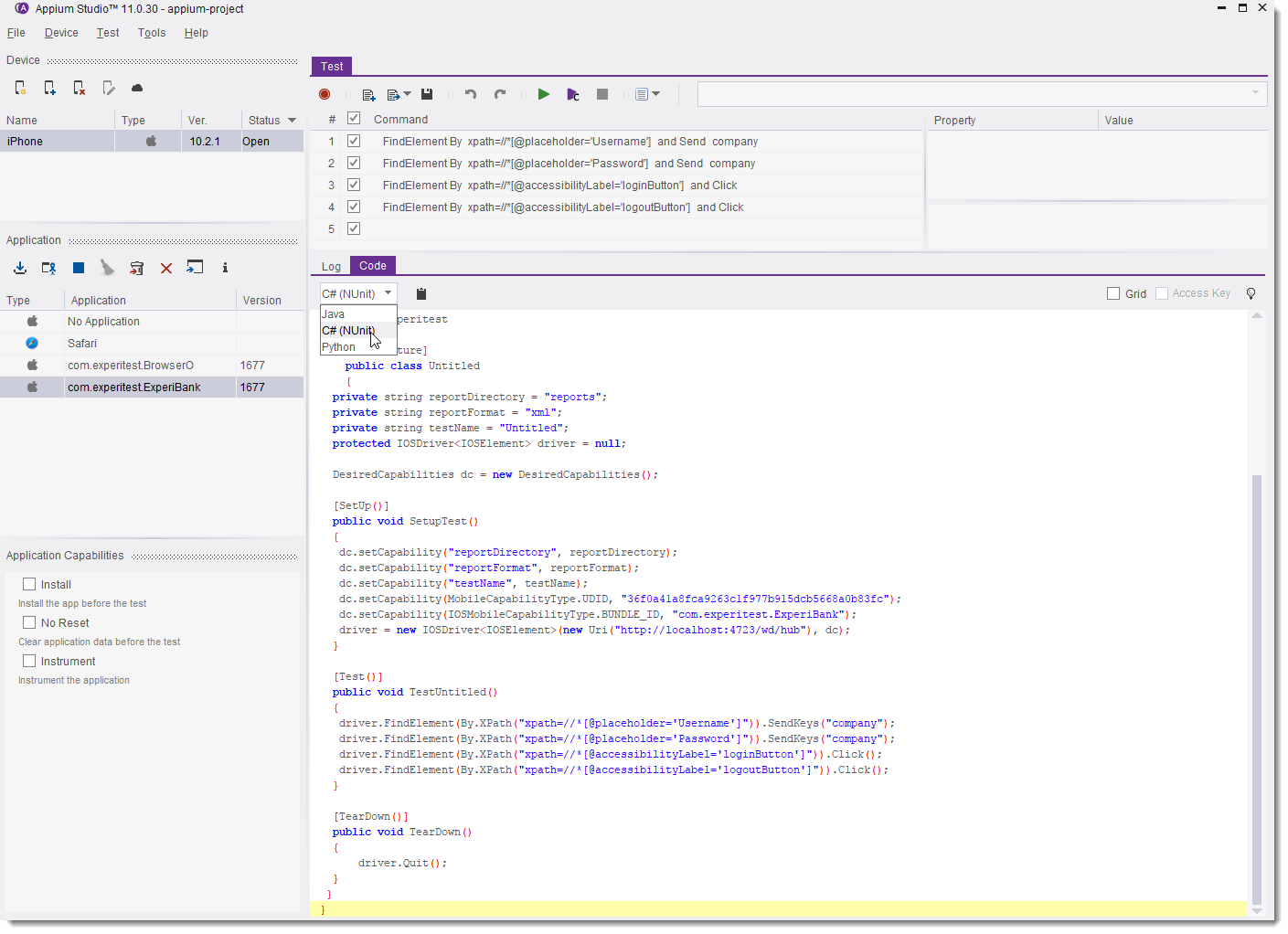Click the undo arrow icon
This screenshot has width=1288, height=934.
pyautogui.click(x=471, y=94)
